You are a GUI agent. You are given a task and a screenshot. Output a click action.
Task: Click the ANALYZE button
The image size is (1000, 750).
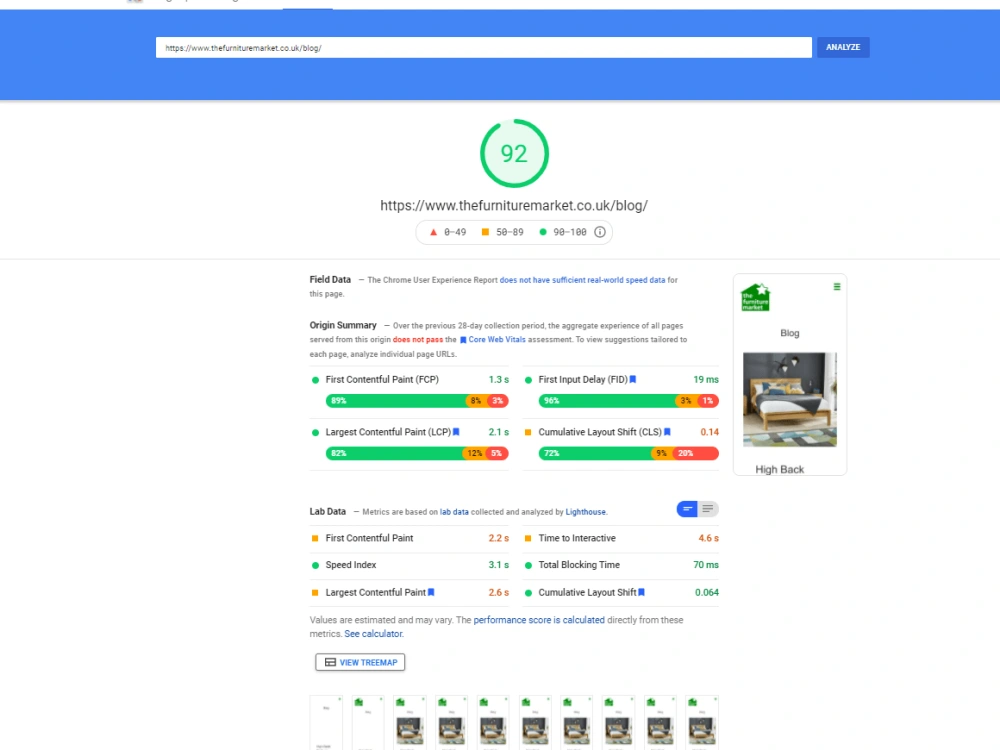point(842,47)
